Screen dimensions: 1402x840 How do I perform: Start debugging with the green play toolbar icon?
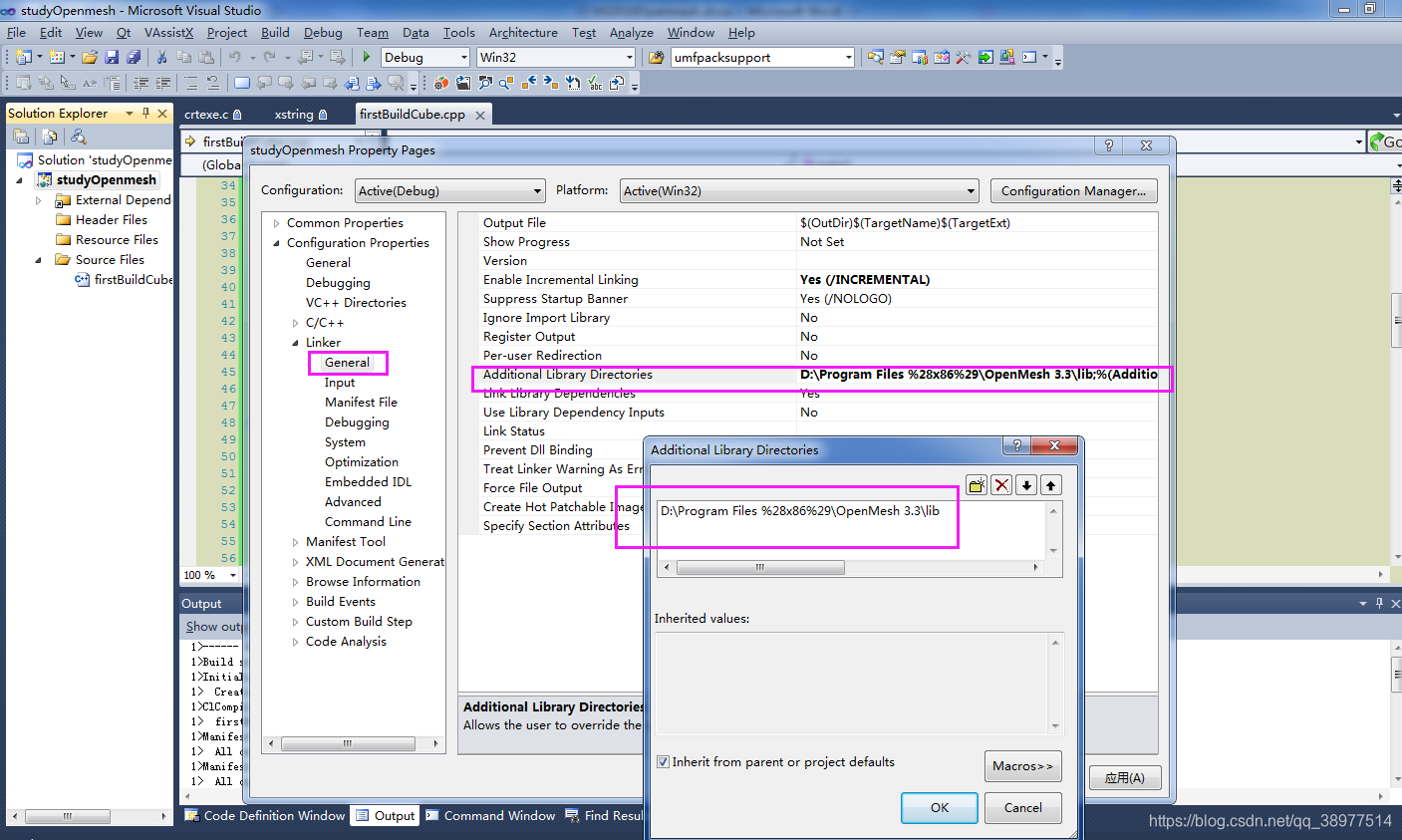pos(366,57)
